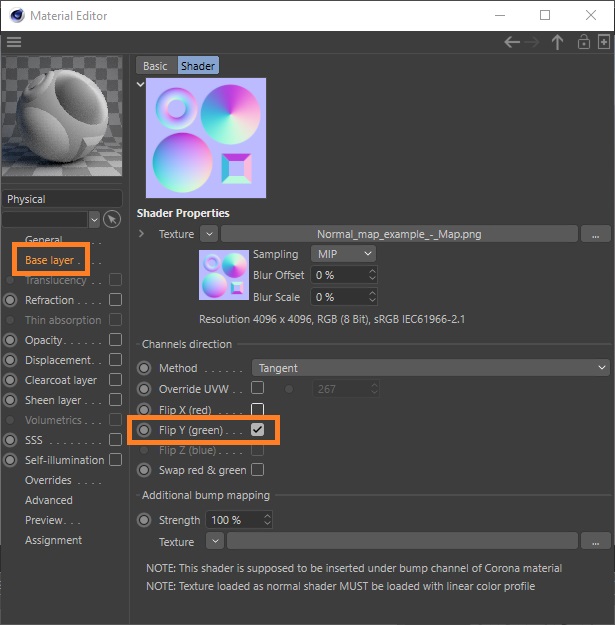Click the Normal_map_example_-_Map.png texture button

pos(398,234)
